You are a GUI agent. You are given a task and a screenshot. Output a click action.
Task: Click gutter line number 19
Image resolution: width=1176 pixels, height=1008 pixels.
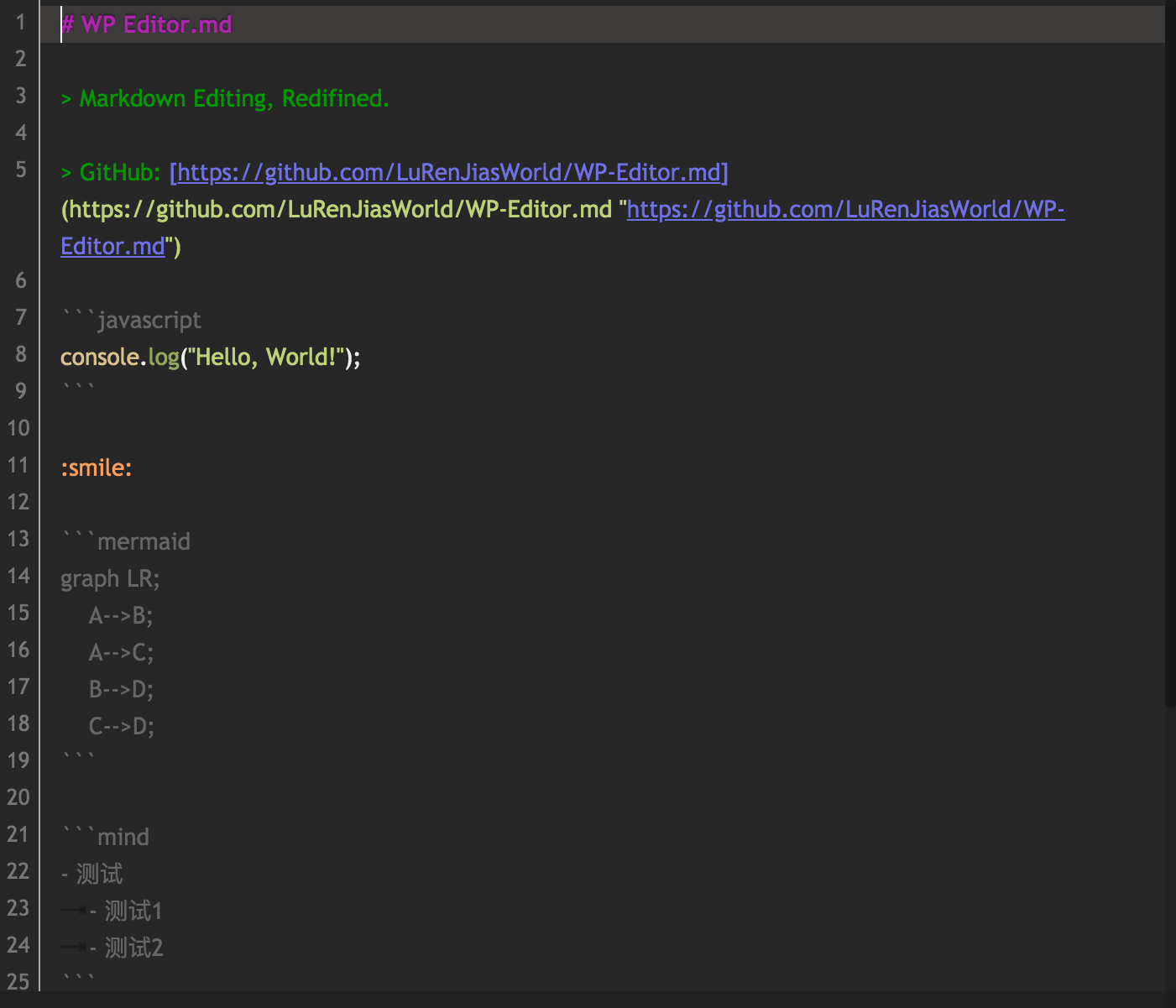pos(18,760)
